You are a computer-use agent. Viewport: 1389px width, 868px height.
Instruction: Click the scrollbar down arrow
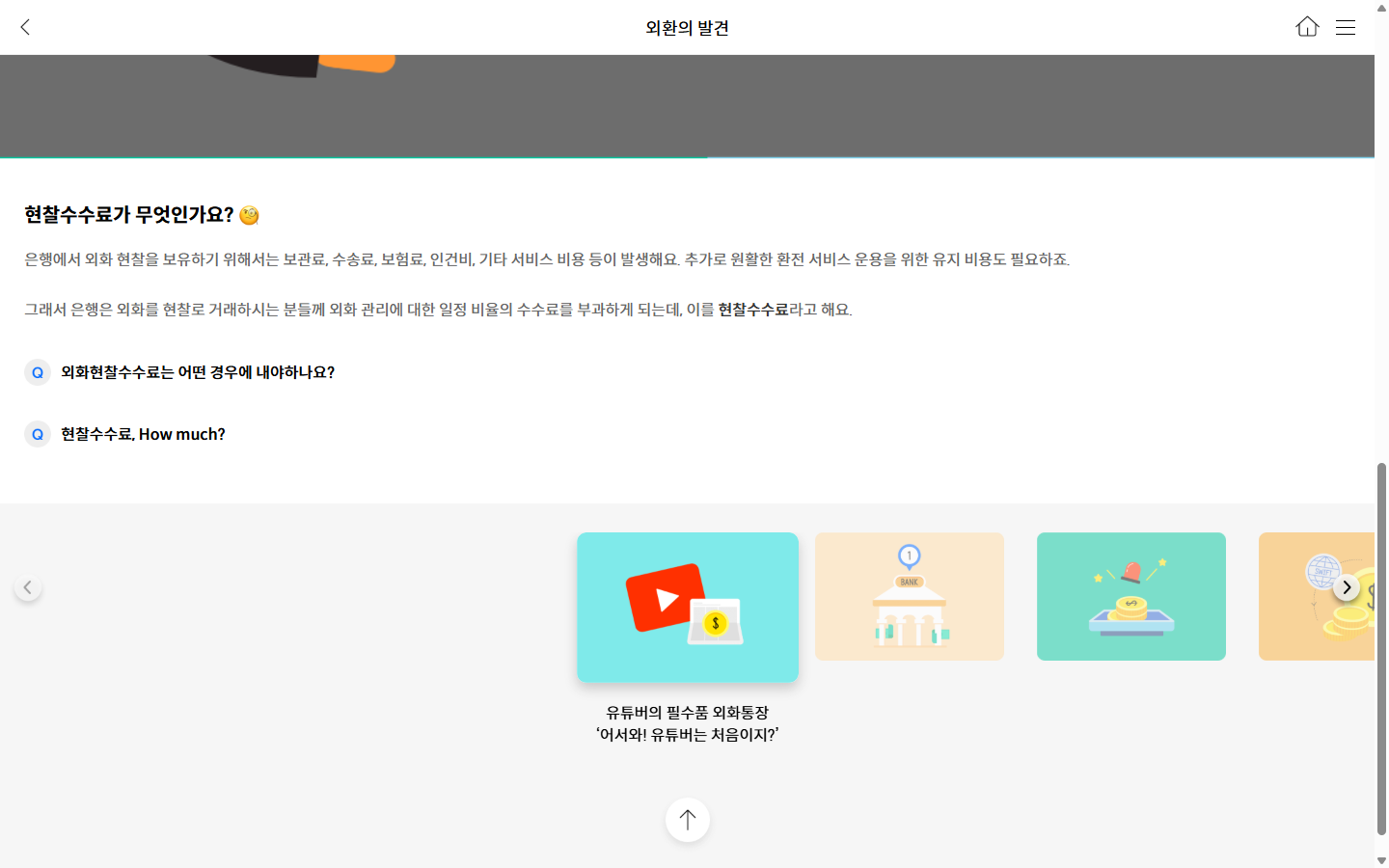pyautogui.click(x=1381, y=860)
